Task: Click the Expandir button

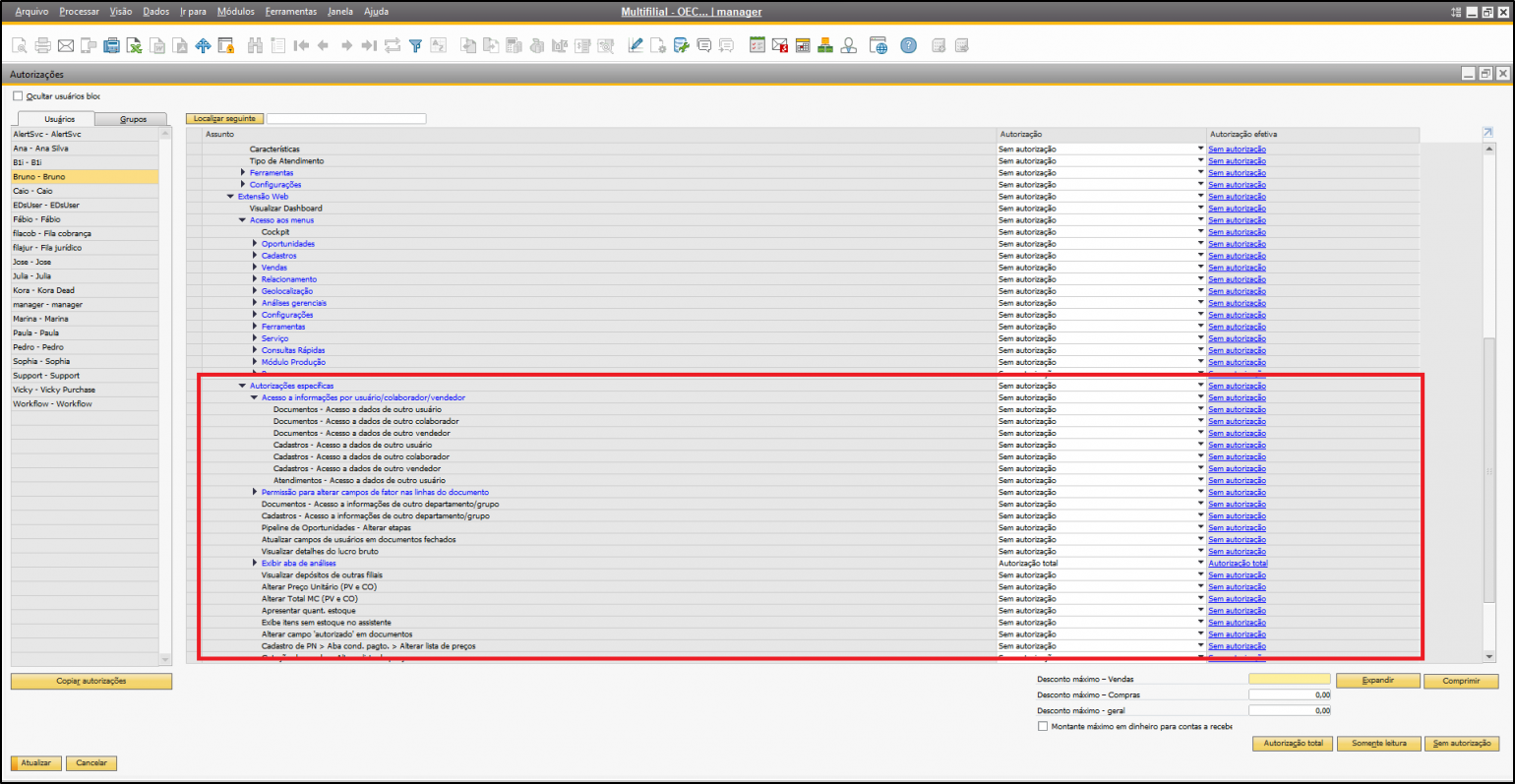Action: pos(1377,681)
